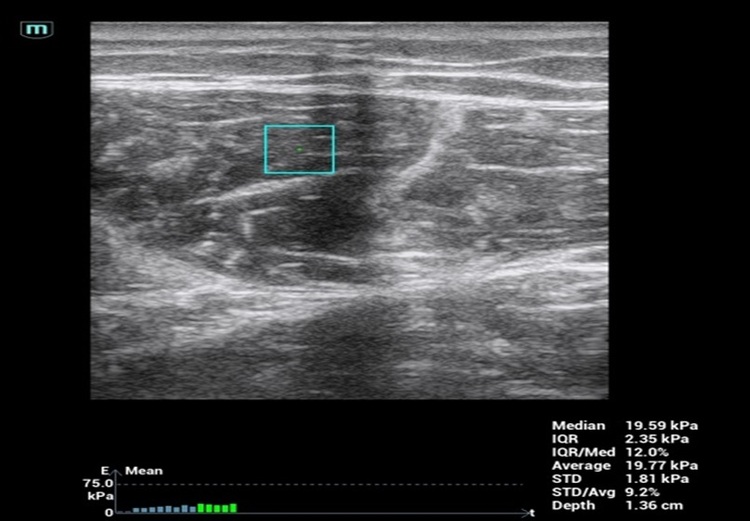
Task: Click the 't' time axis arrow end
Action: [x=531, y=512]
